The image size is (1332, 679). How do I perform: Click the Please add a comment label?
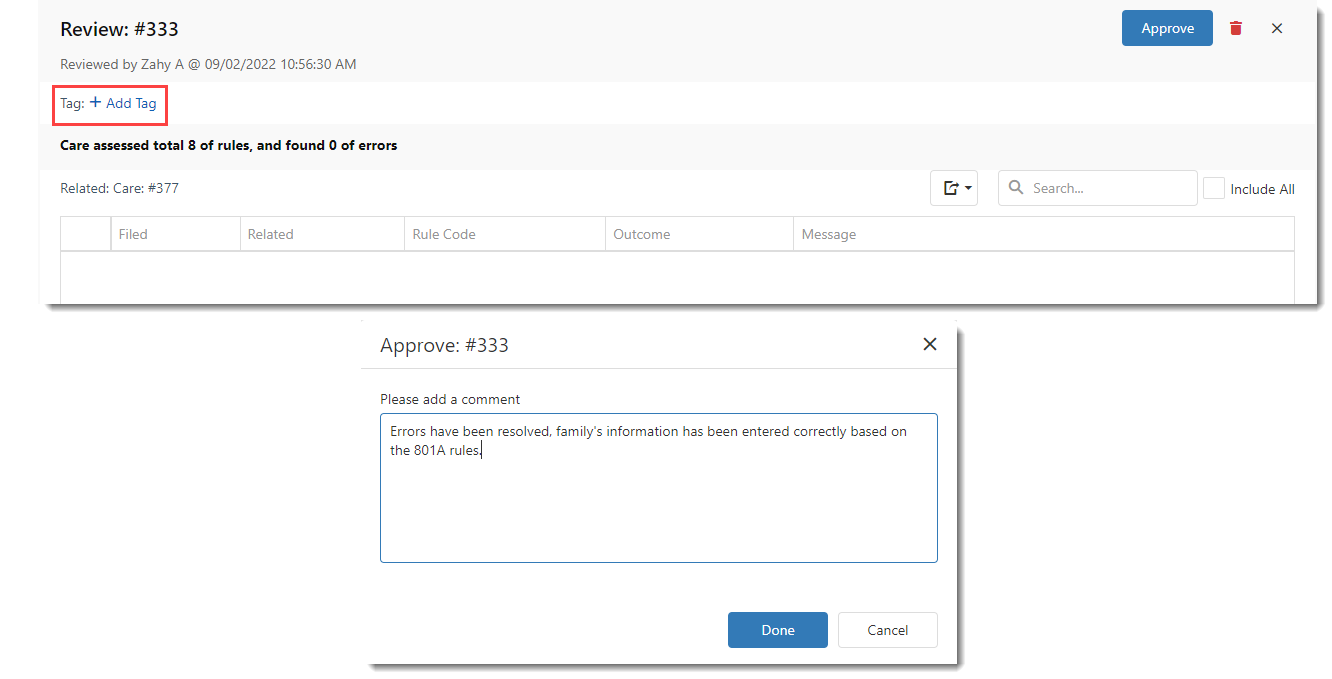(x=450, y=399)
